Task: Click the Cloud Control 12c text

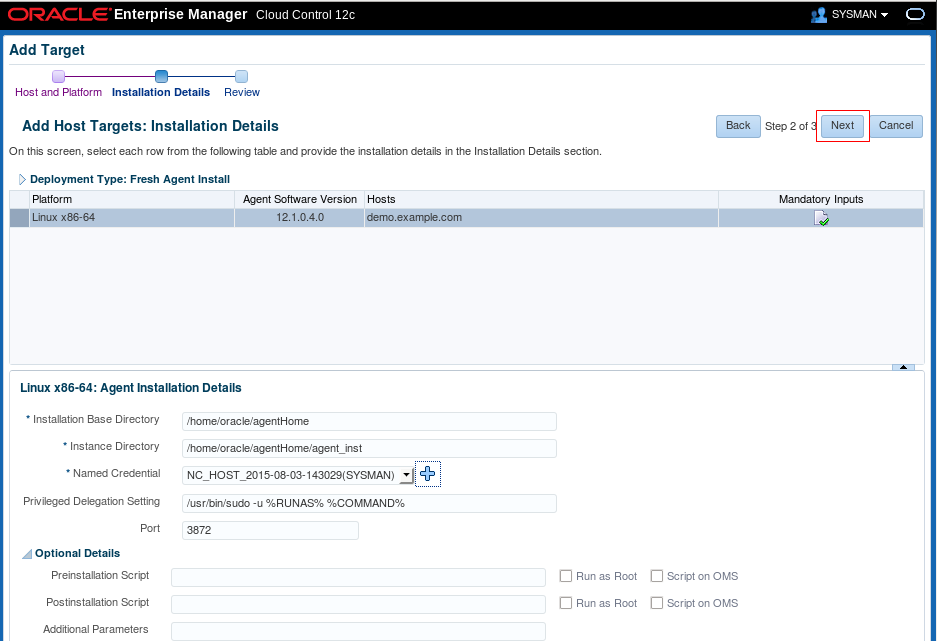Action: click(305, 15)
